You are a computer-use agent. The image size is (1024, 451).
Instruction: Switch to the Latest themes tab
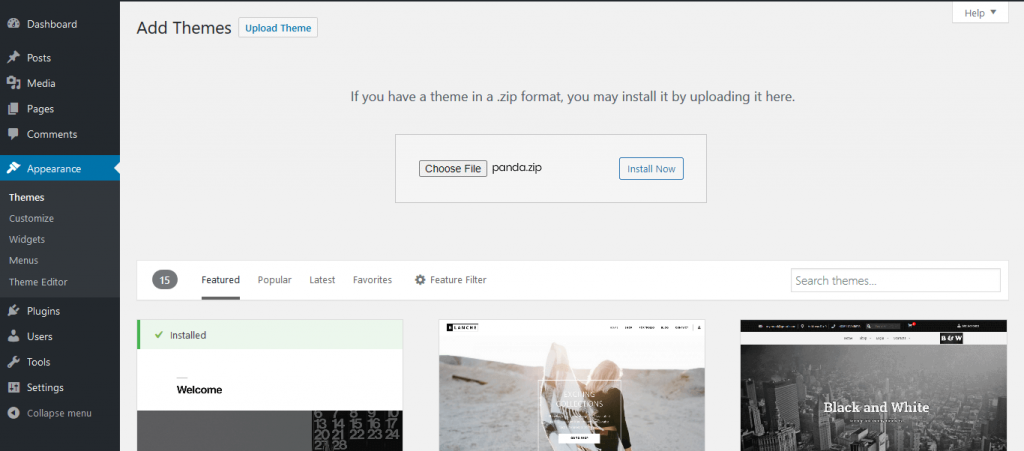coord(322,280)
